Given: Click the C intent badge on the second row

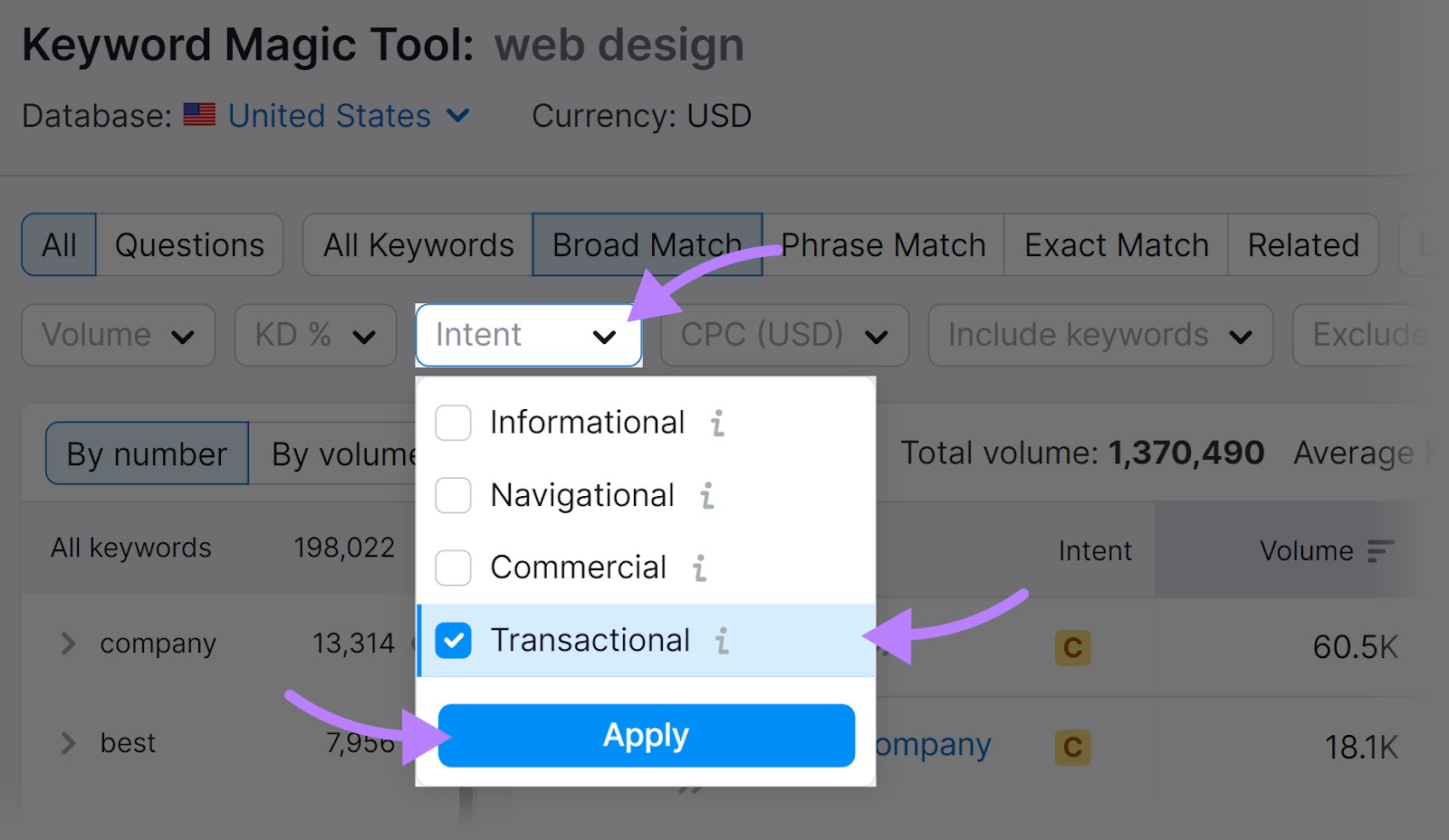Looking at the screenshot, I should 1071,747.
